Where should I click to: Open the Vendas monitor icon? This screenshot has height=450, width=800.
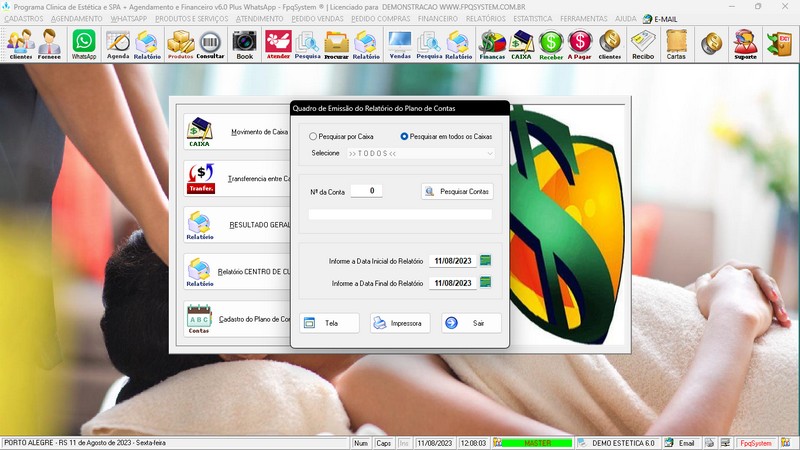[400, 44]
